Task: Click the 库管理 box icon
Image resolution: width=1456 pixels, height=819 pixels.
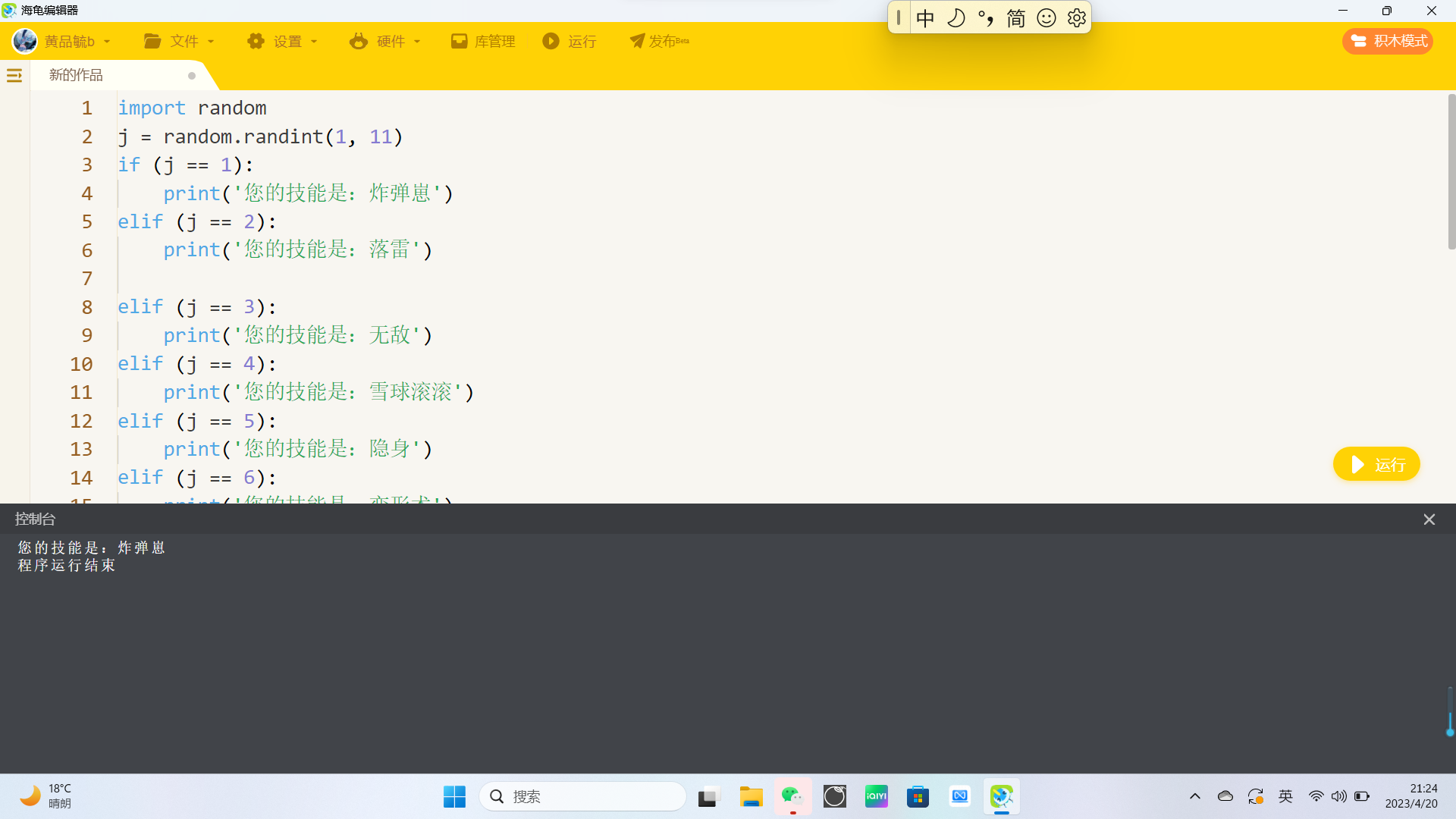Action: (459, 41)
